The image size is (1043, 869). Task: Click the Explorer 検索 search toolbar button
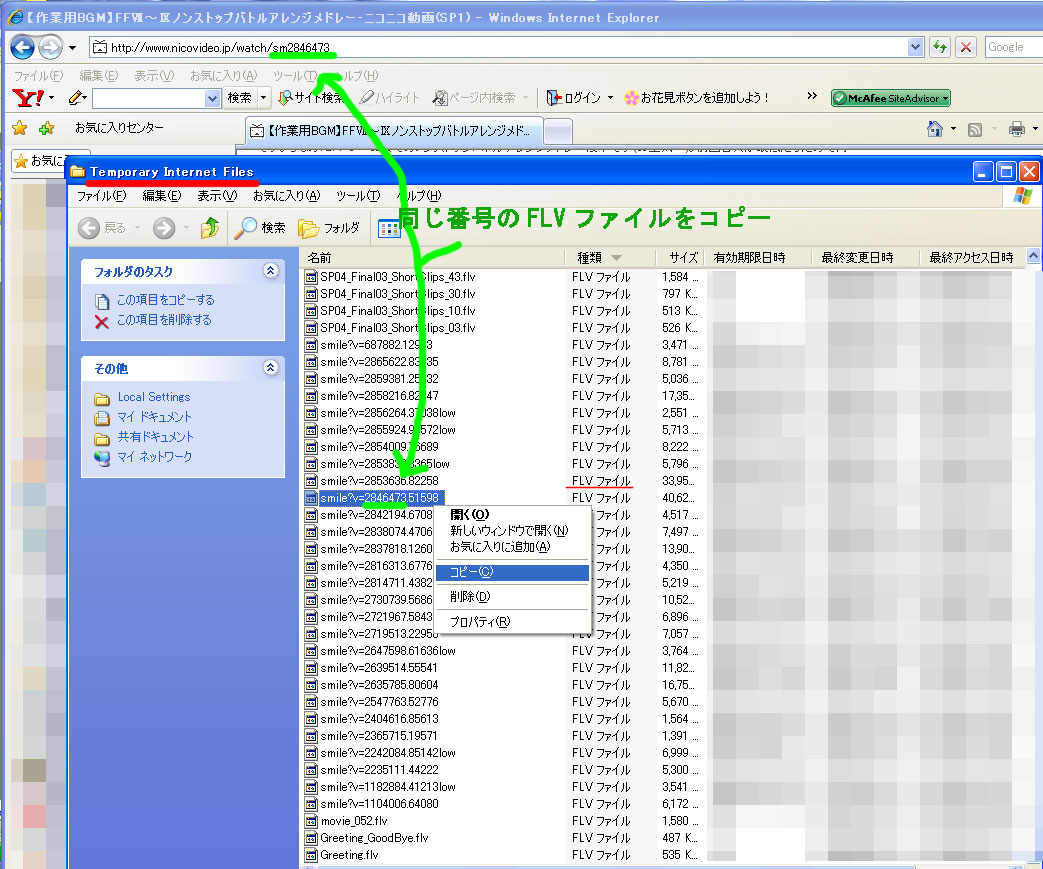(x=260, y=228)
